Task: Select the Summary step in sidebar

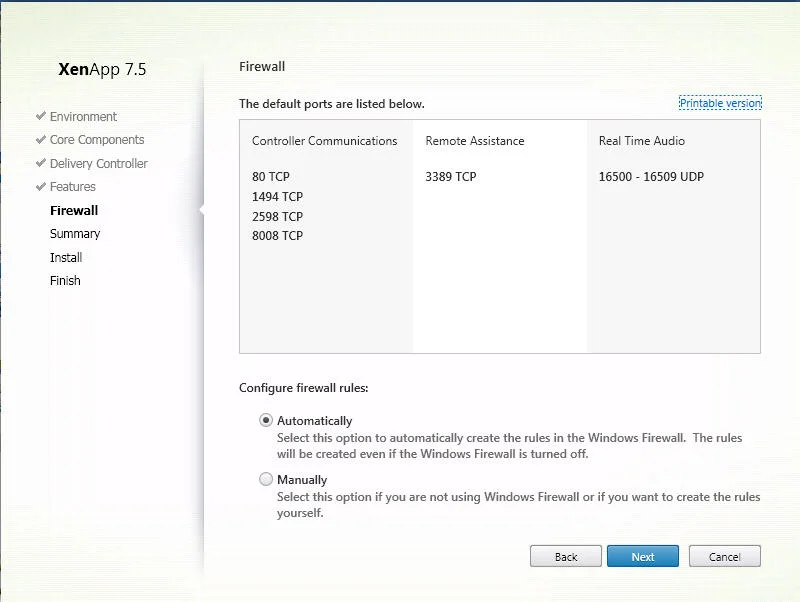Action: [x=75, y=234]
